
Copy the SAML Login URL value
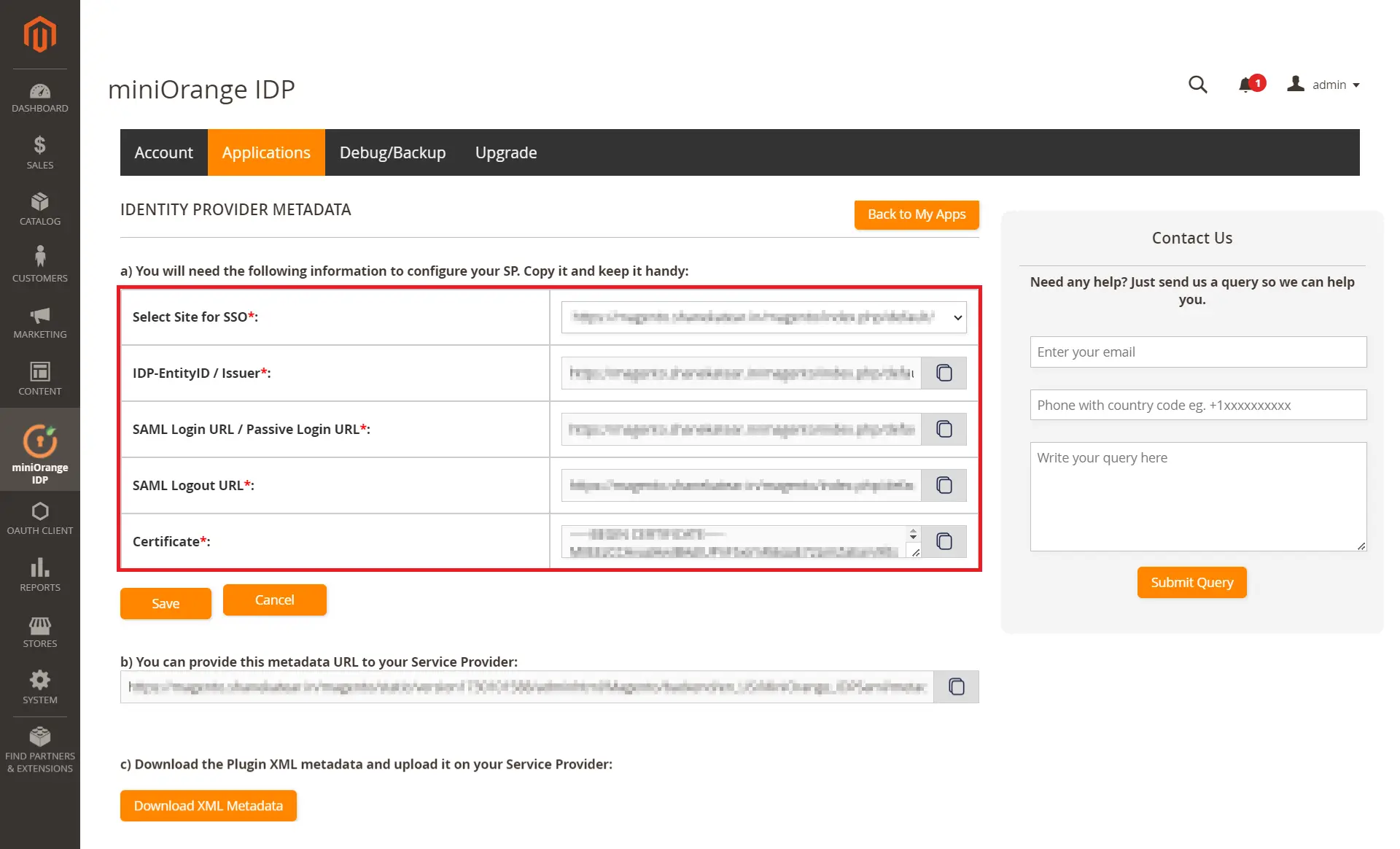coord(944,429)
